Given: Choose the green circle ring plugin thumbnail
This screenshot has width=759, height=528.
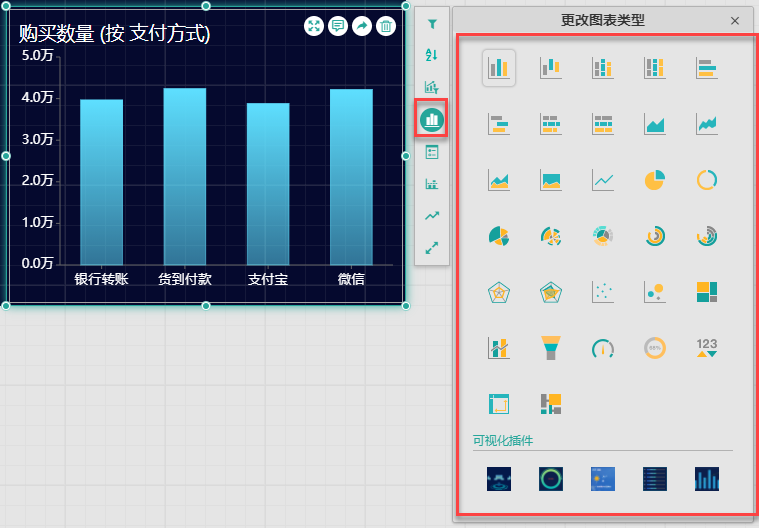Looking at the screenshot, I should click(x=551, y=479).
